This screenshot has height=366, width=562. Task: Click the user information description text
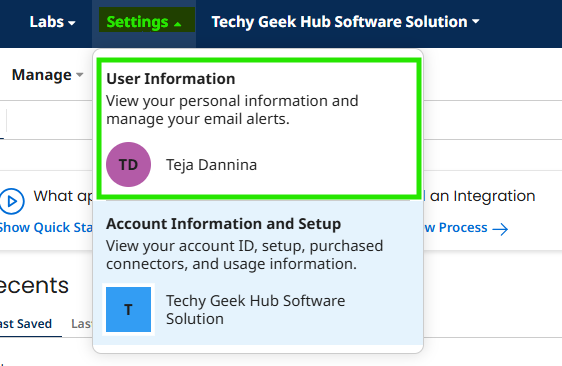[x=232, y=110]
